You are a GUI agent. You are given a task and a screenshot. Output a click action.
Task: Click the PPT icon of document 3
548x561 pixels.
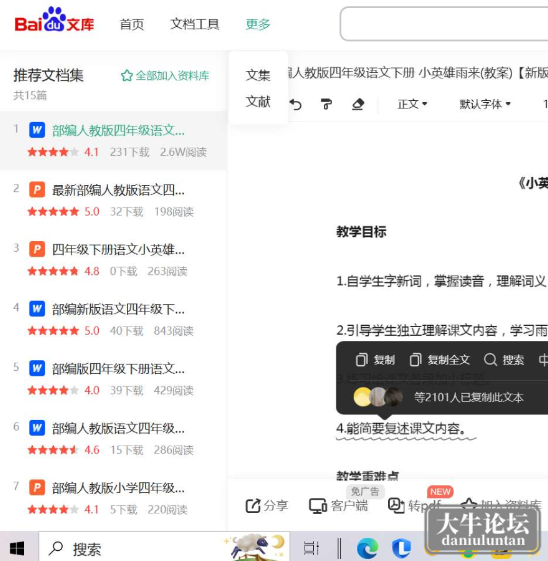coord(37,249)
